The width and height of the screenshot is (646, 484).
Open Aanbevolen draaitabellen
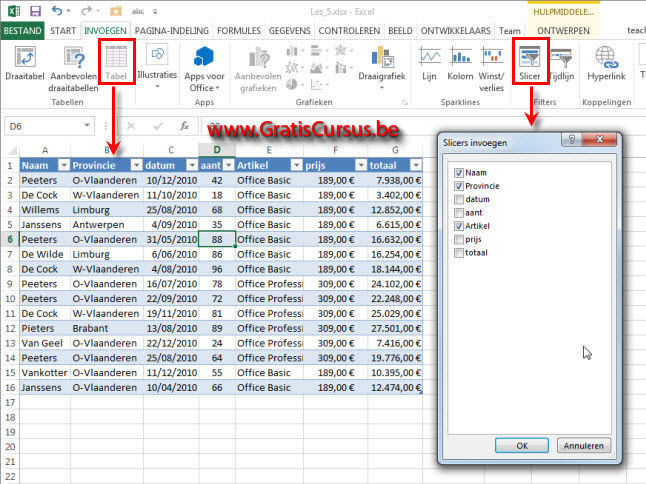click(73, 69)
